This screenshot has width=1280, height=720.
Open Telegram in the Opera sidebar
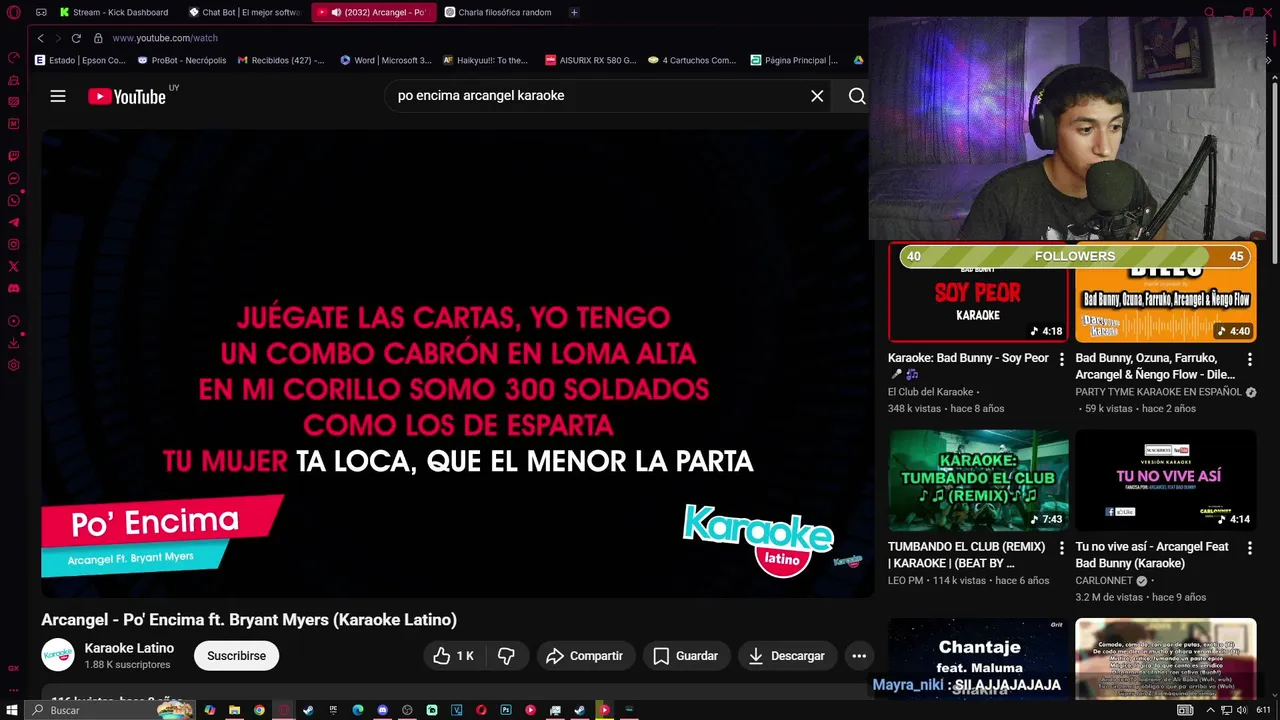(14, 223)
